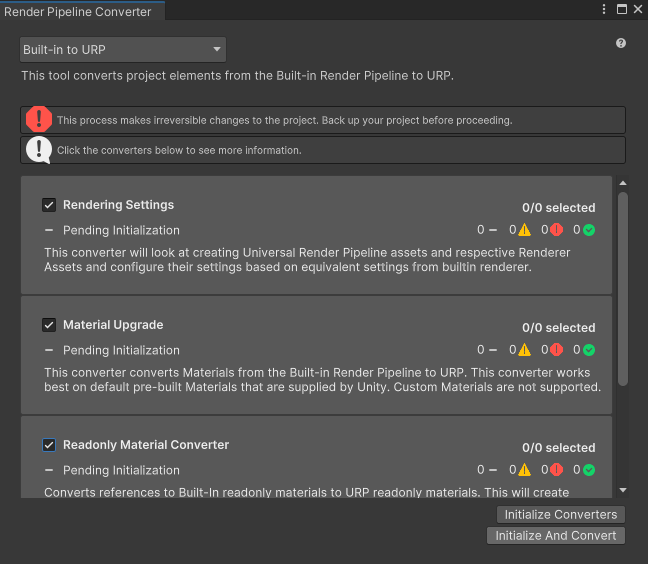The width and height of the screenshot is (648, 564).
Task: Click the Initialize And Convert button
Action: tap(556, 535)
